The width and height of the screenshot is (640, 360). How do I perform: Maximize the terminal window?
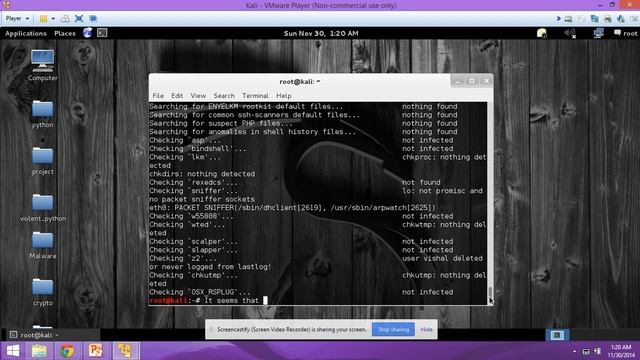tap(472, 81)
